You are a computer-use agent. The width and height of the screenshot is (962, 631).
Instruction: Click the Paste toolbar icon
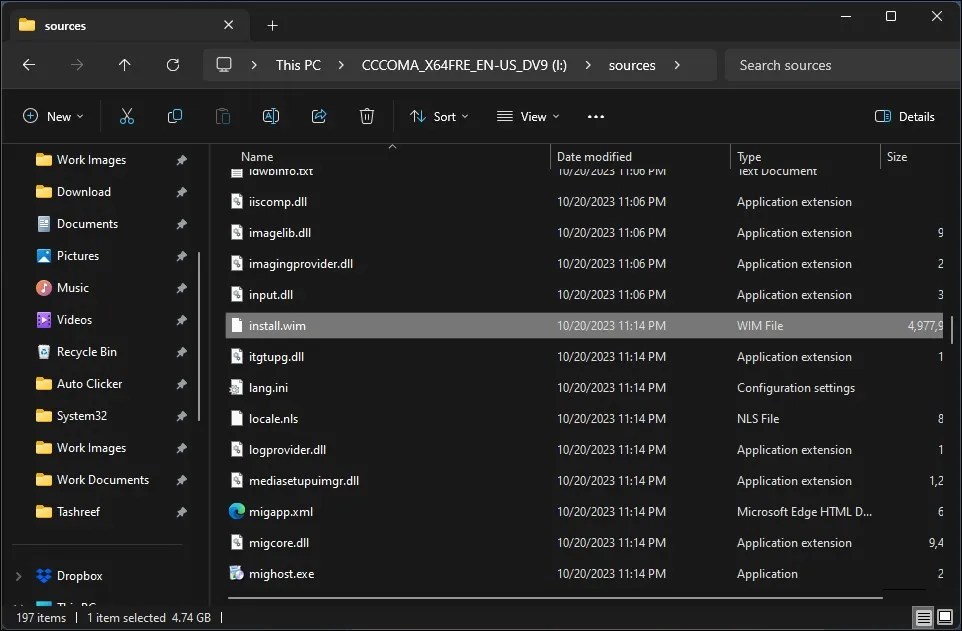coord(222,116)
